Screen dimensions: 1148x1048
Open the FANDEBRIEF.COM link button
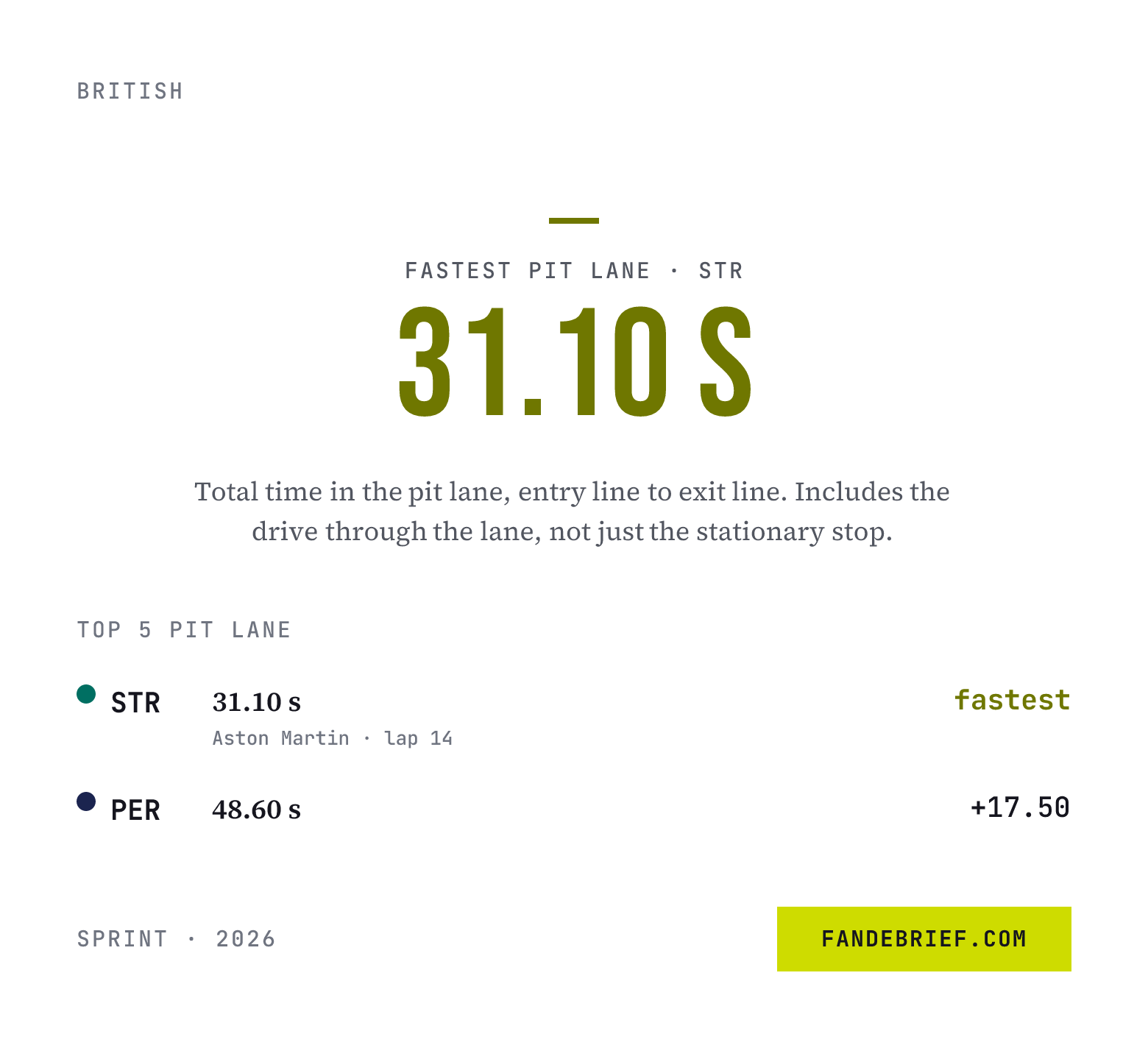point(924,939)
